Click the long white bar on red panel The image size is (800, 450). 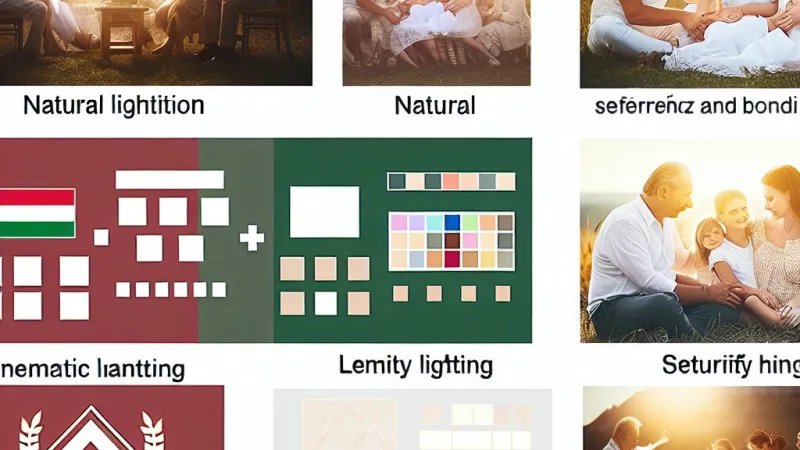click(169, 180)
